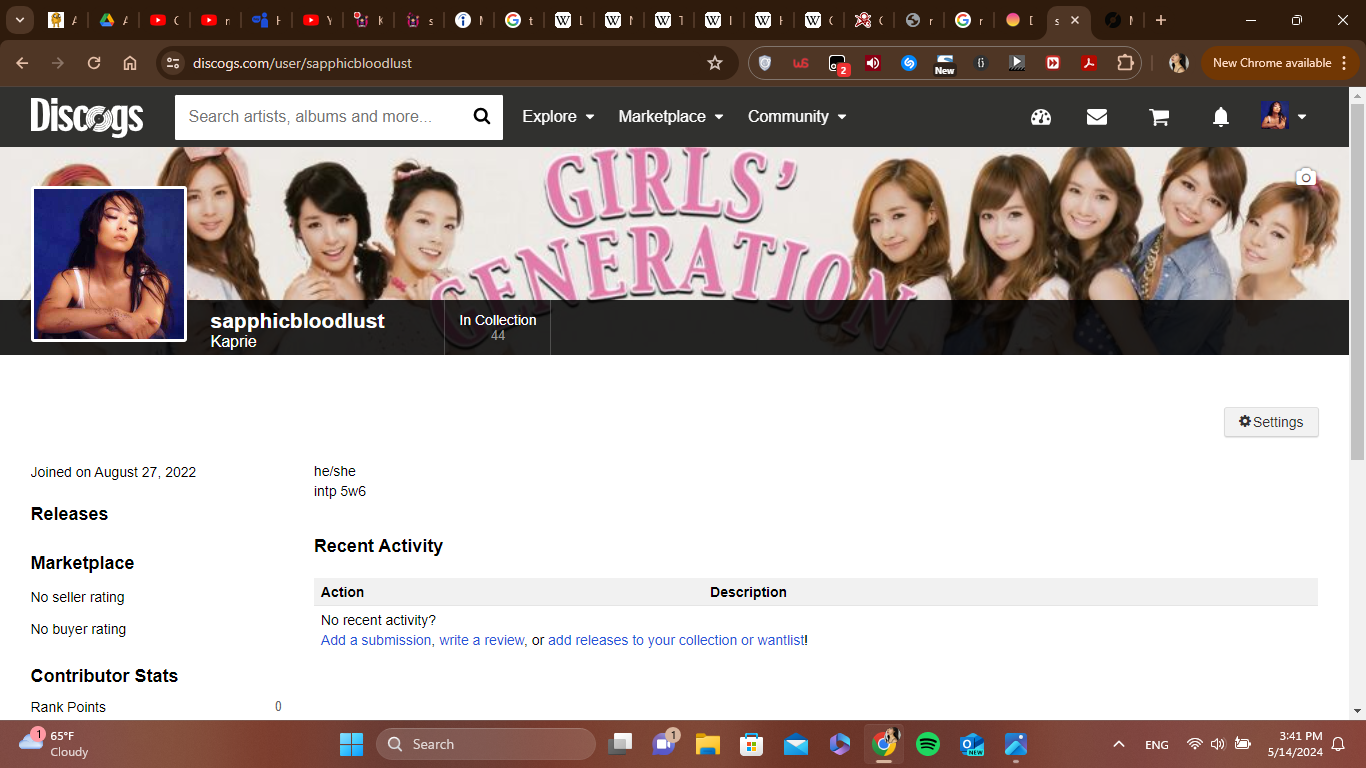Click the Settings button
The height and width of the screenshot is (768, 1366).
(x=1271, y=422)
